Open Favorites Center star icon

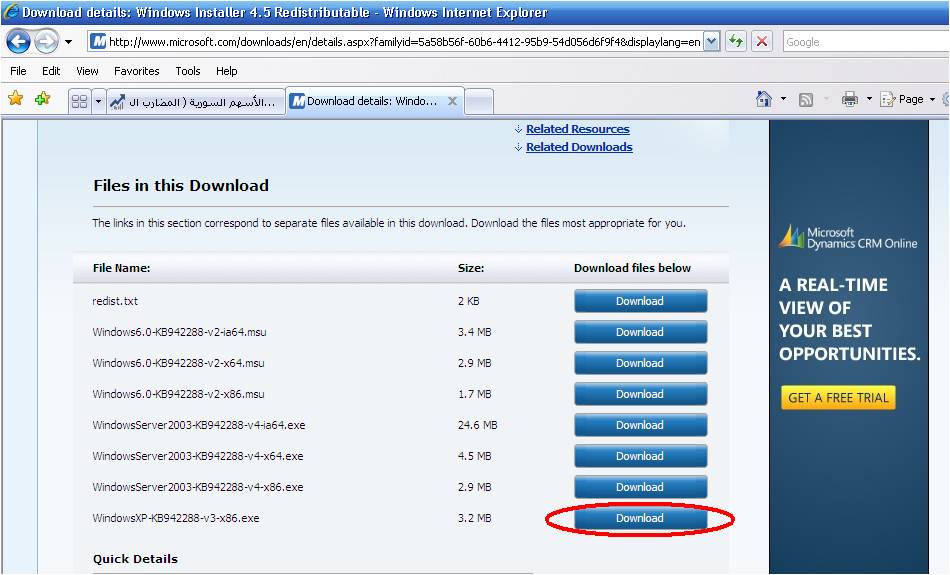pos(16,98)
